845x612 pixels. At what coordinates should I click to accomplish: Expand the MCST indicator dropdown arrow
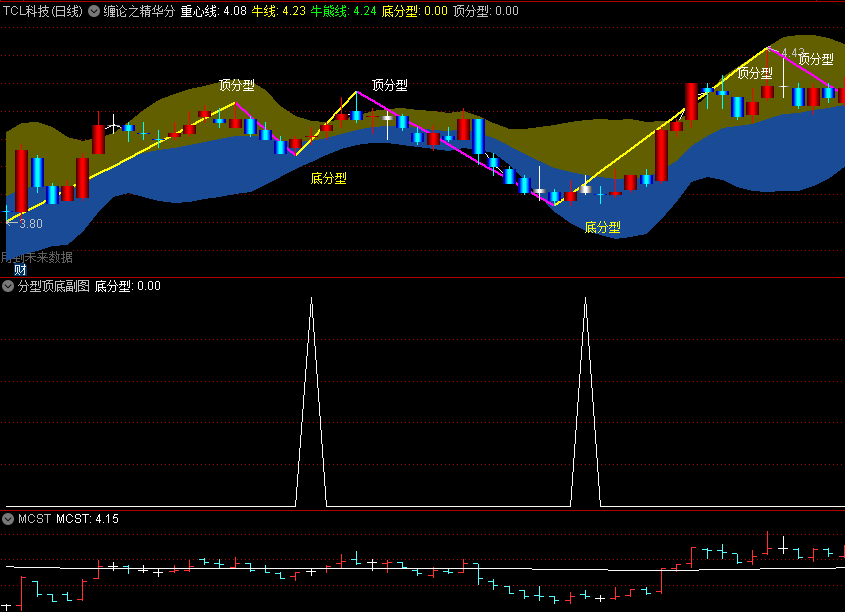pyautogui.click(x=8, y=519)
